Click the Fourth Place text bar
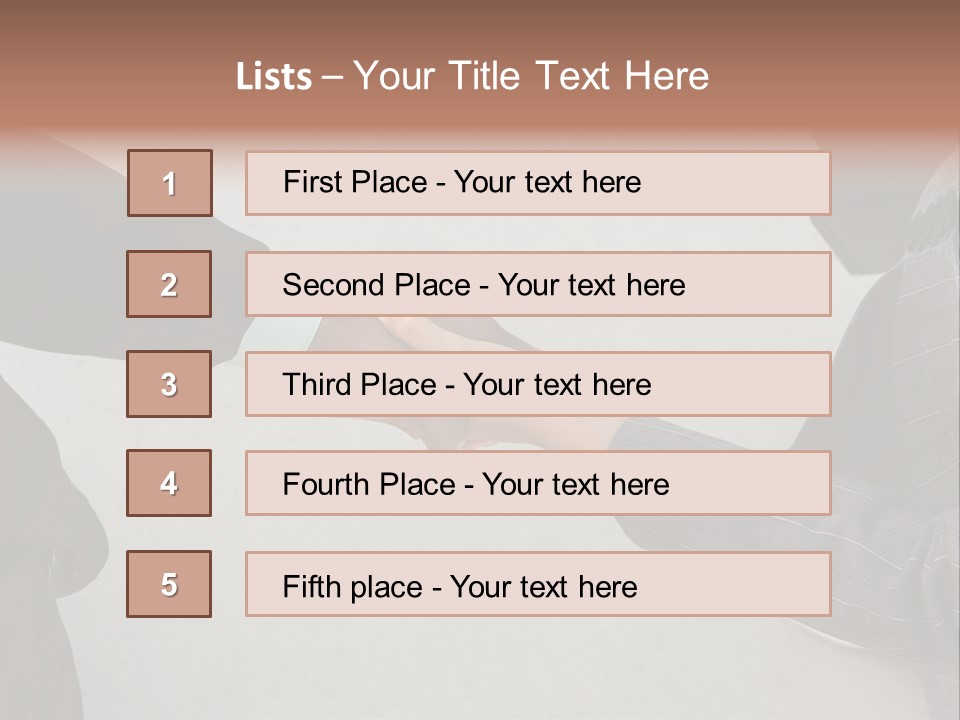 tap(538, 483)
